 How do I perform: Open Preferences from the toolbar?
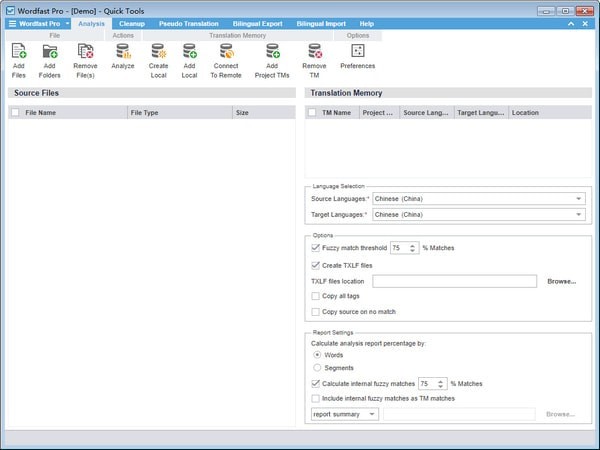click(x=358, y=51)
